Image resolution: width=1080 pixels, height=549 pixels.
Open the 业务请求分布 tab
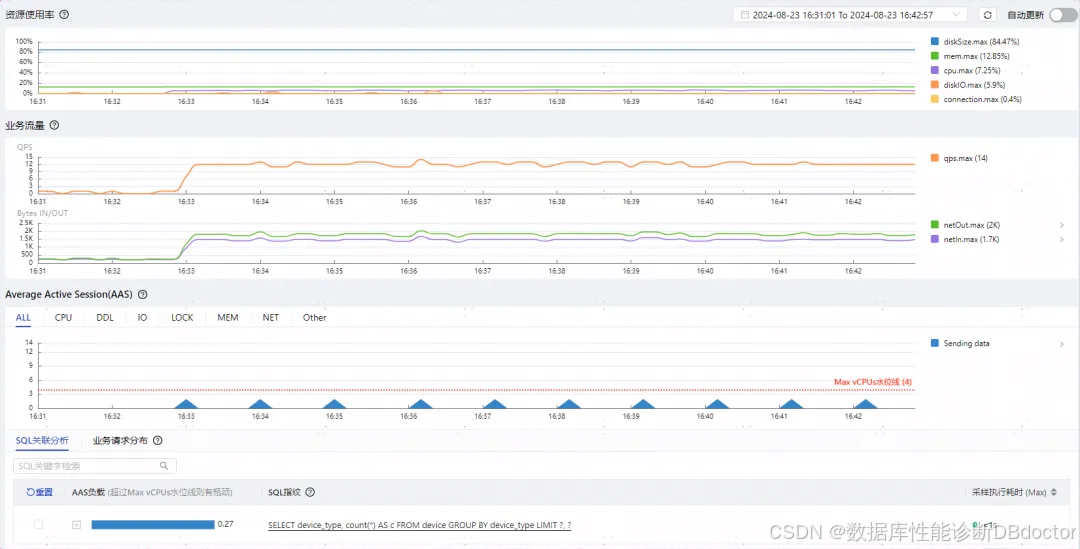[x=121, y=441]
